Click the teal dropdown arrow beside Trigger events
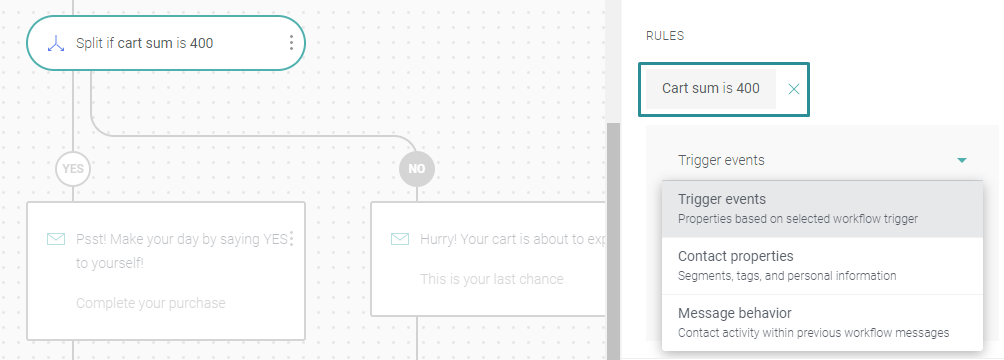The width and height of the screenshot is (1004, 360). pos(961,160)
